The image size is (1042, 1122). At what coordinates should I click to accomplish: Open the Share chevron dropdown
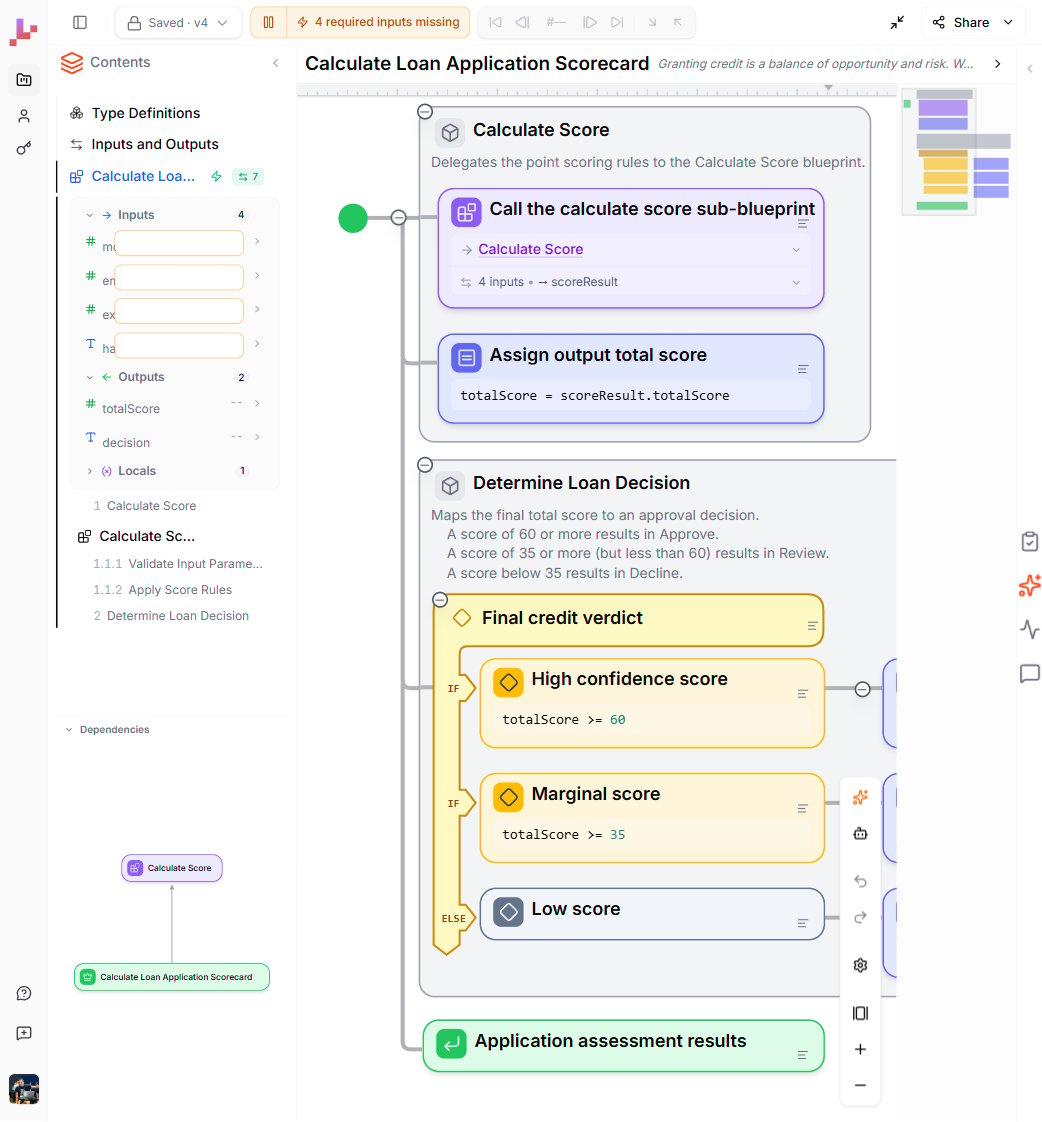(1008, 22)
